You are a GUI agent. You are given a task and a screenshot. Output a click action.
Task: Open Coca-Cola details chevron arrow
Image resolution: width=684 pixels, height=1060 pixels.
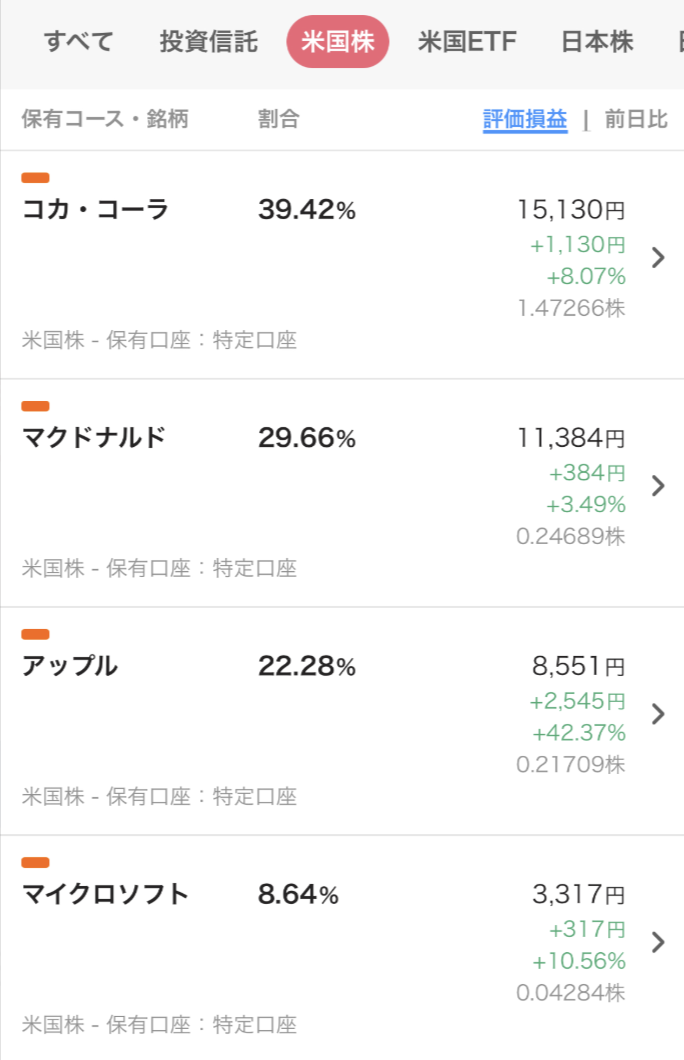coord(657,258)
